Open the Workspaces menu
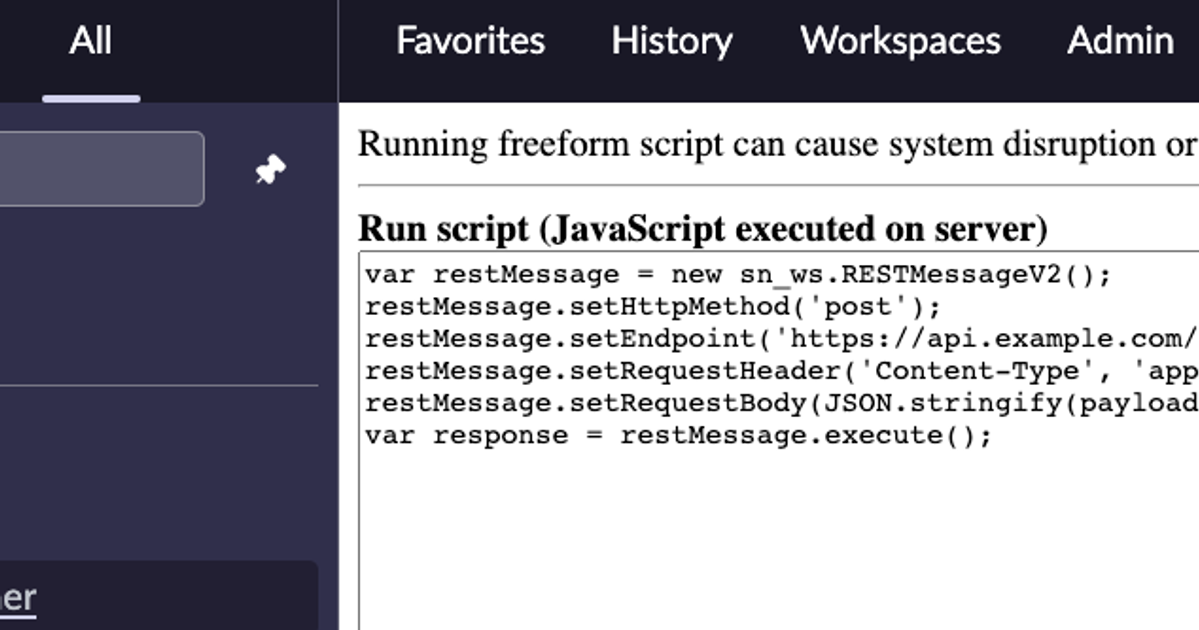Screen dimensions: 1199x630 point(900,41)
